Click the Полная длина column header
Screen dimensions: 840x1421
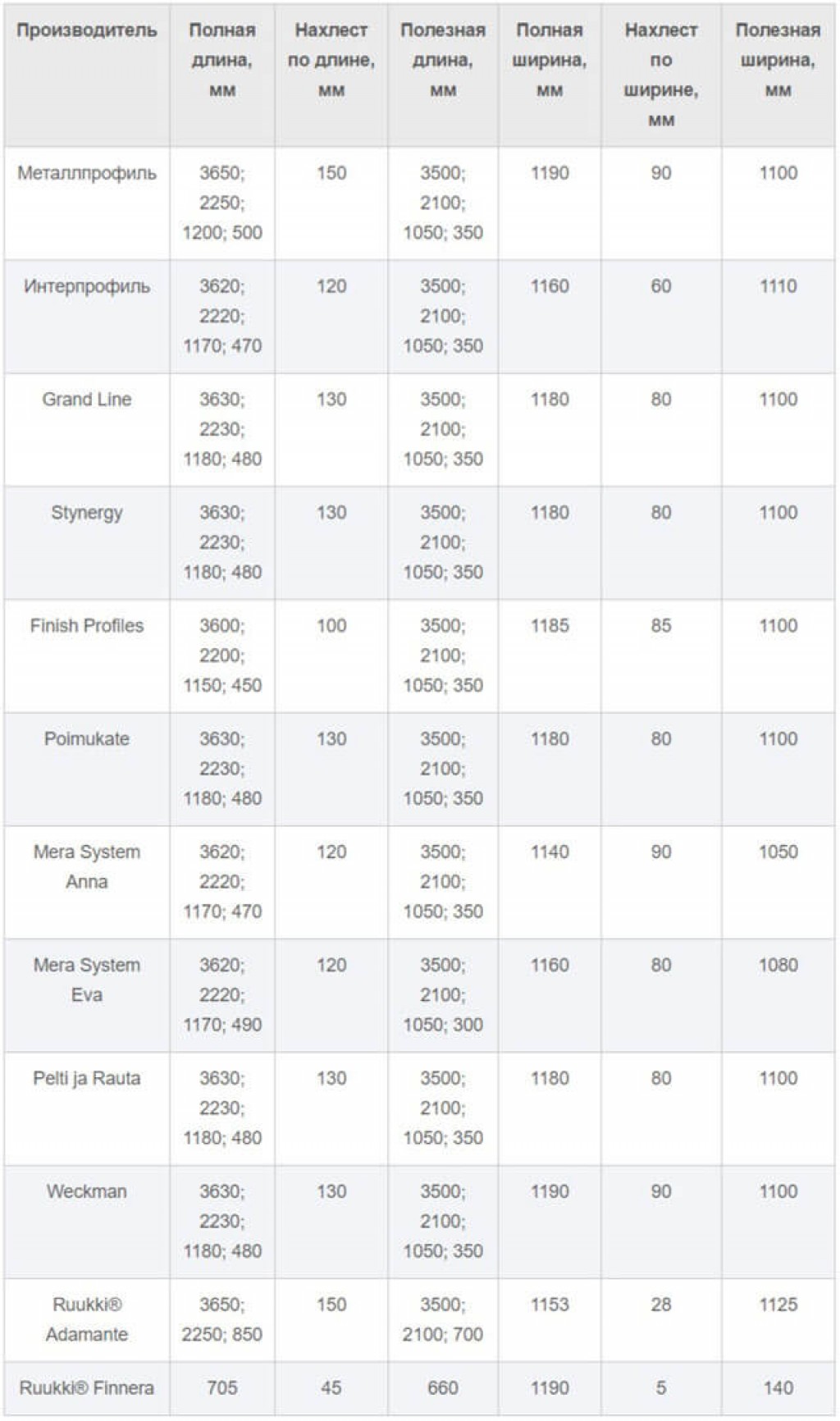click(x=222, y=61)
